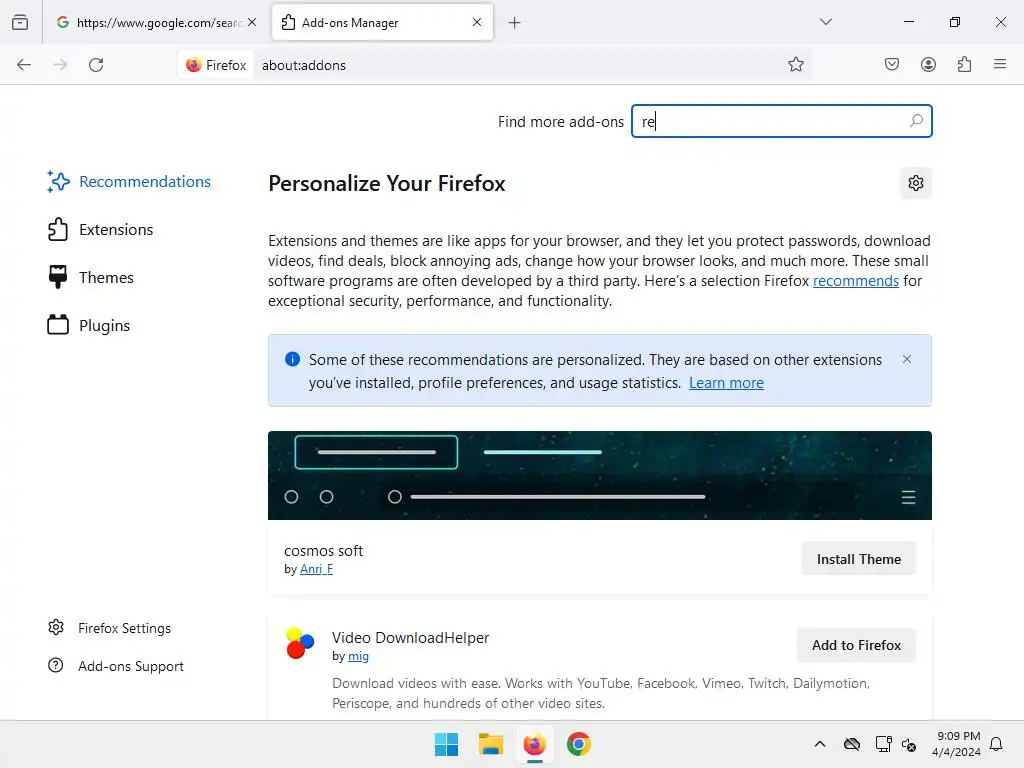Select the Add-ons Manager tab
This screenshot has width=1024, height=768.
(x=382, y=22)
